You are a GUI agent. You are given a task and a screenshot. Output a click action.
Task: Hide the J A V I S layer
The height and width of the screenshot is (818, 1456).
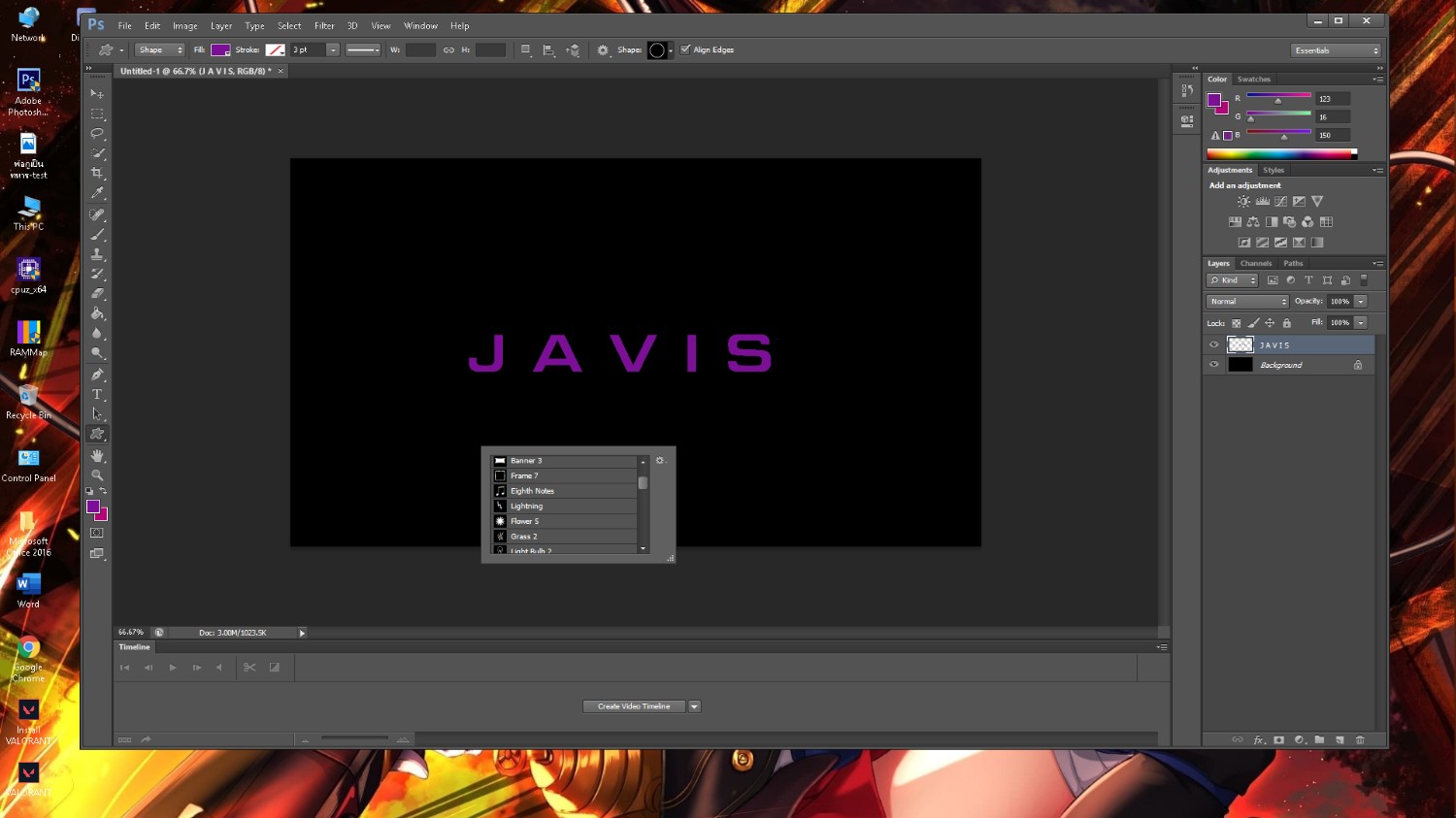click(x=1213, y=344)
